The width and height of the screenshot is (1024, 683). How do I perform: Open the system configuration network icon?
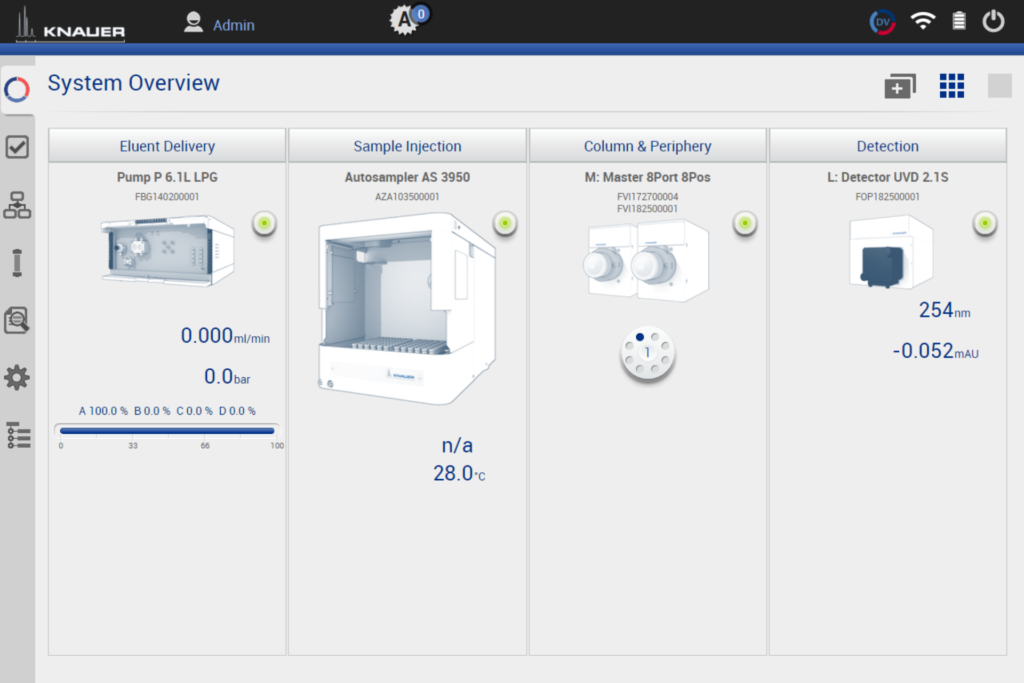(17, 205)
